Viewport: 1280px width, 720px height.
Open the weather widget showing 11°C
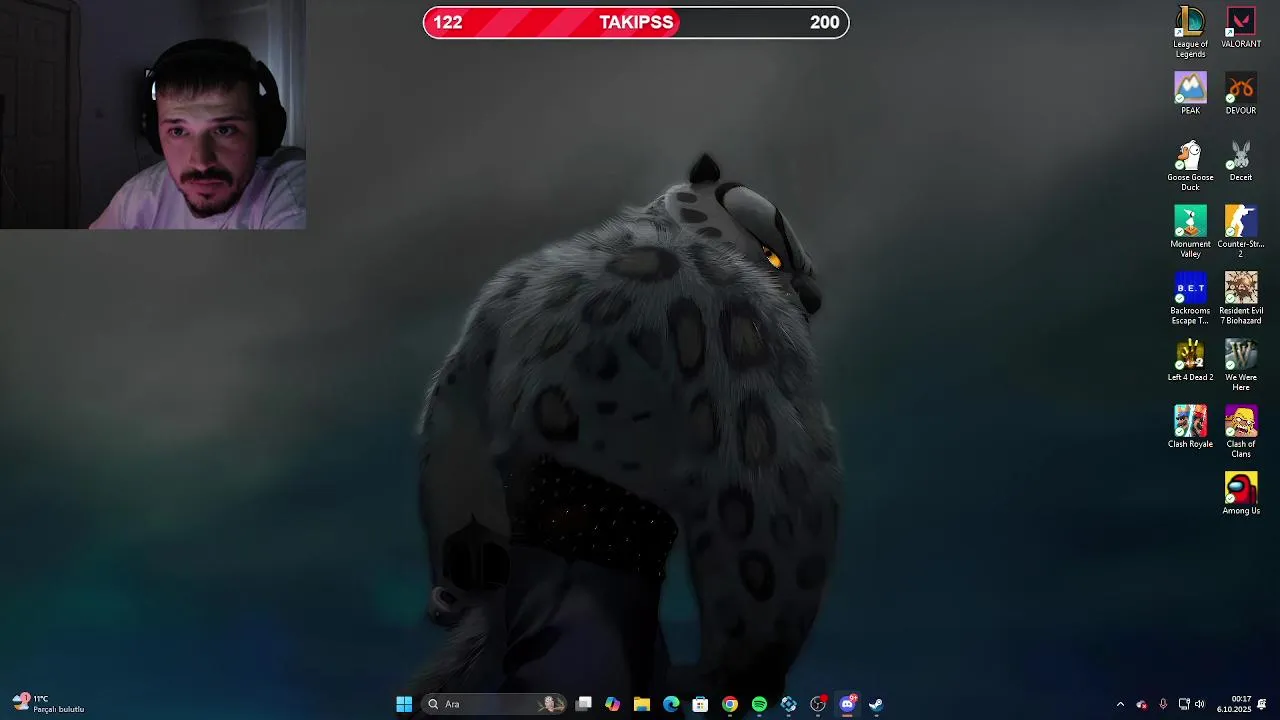click(x=49, y=704)
